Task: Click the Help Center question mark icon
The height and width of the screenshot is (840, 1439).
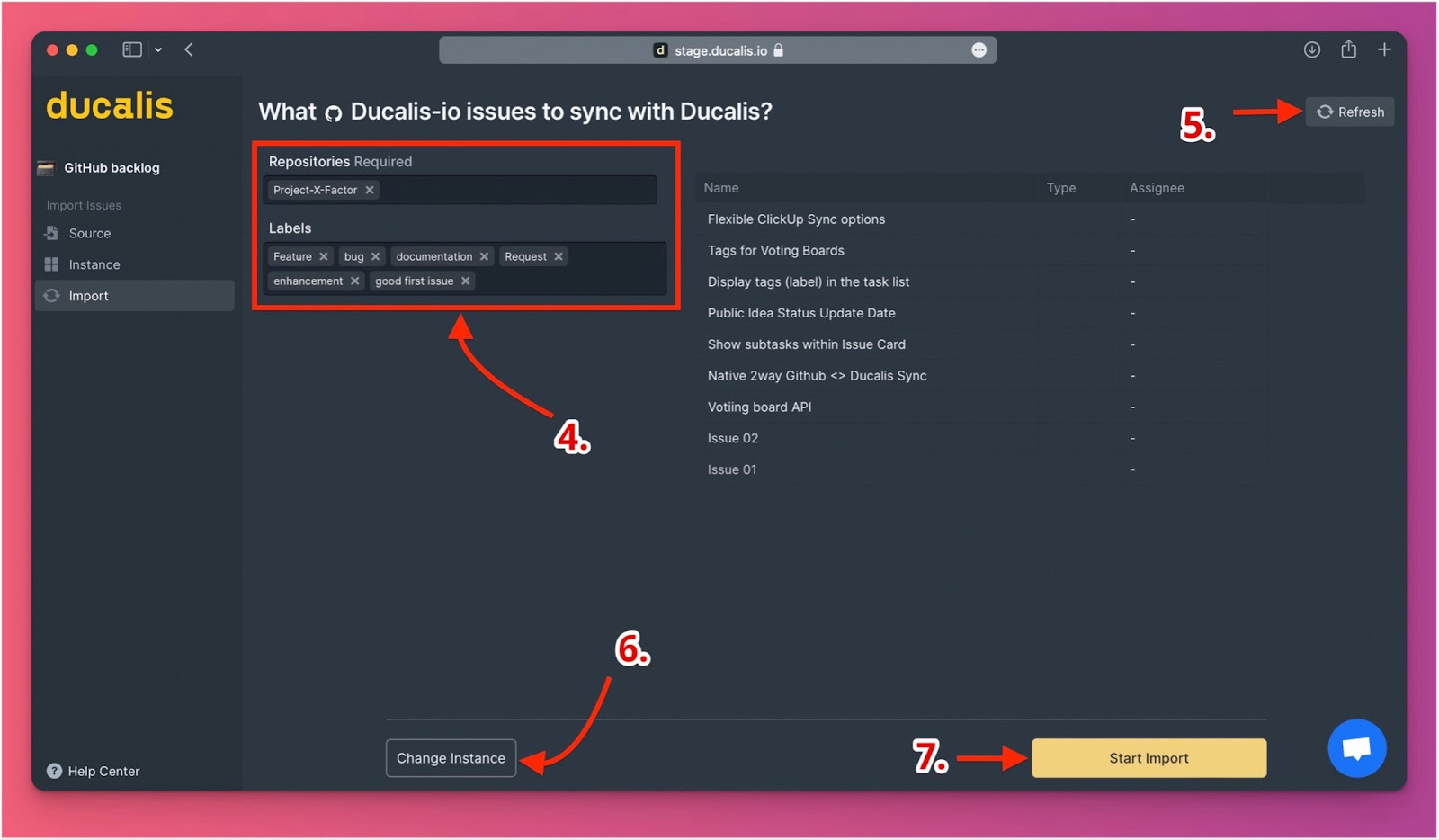Action: [54, 771]
